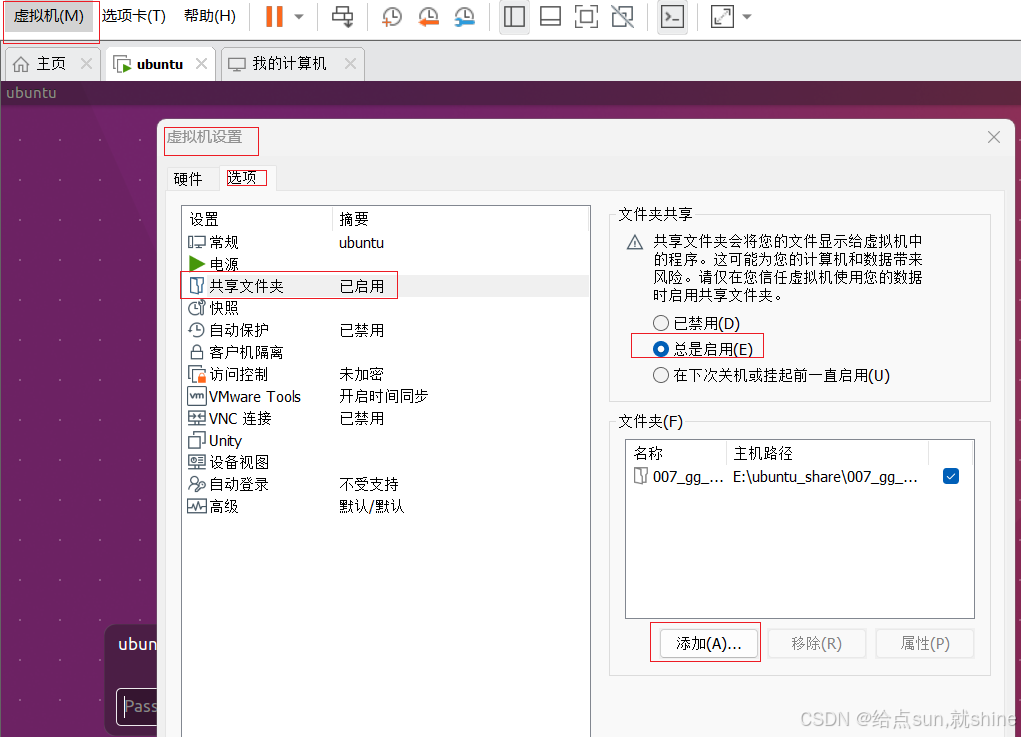
Task: Open the 选项卡(T) menu
Action: click(x=133, y=16)
